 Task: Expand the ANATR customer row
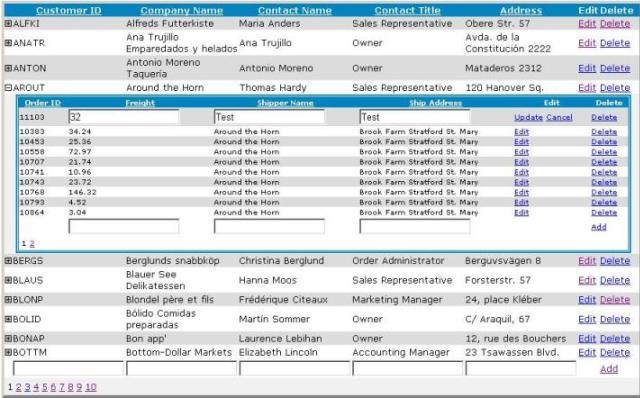[x=8, y=43]
